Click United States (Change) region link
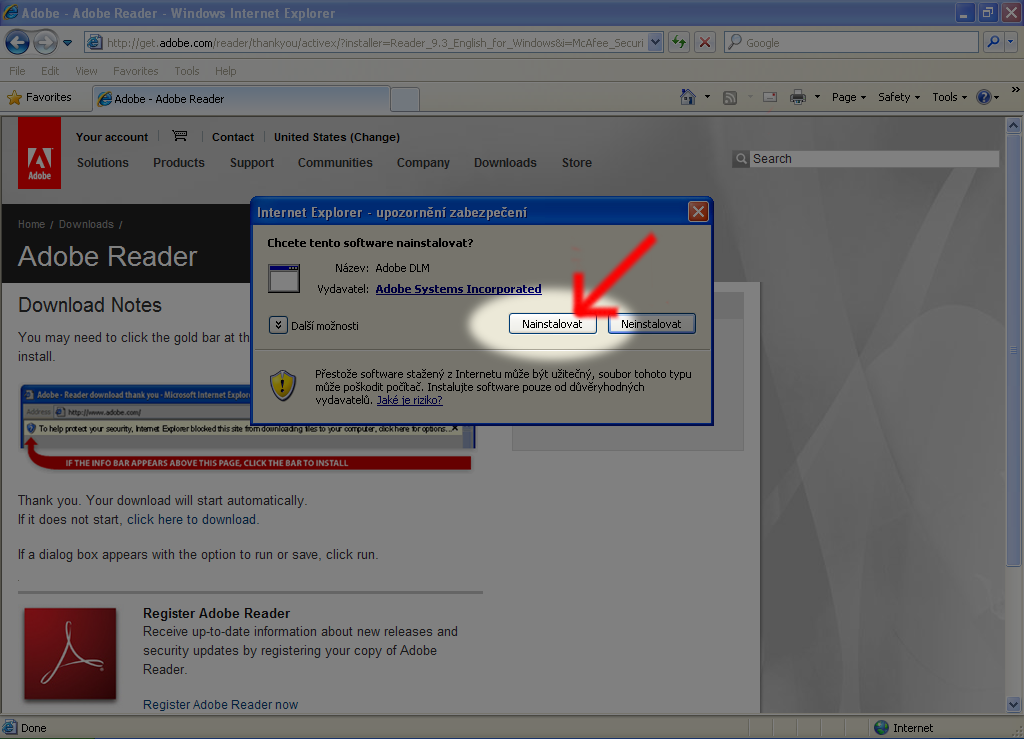The image size is (1024, 739). click(x=337, y=137)
